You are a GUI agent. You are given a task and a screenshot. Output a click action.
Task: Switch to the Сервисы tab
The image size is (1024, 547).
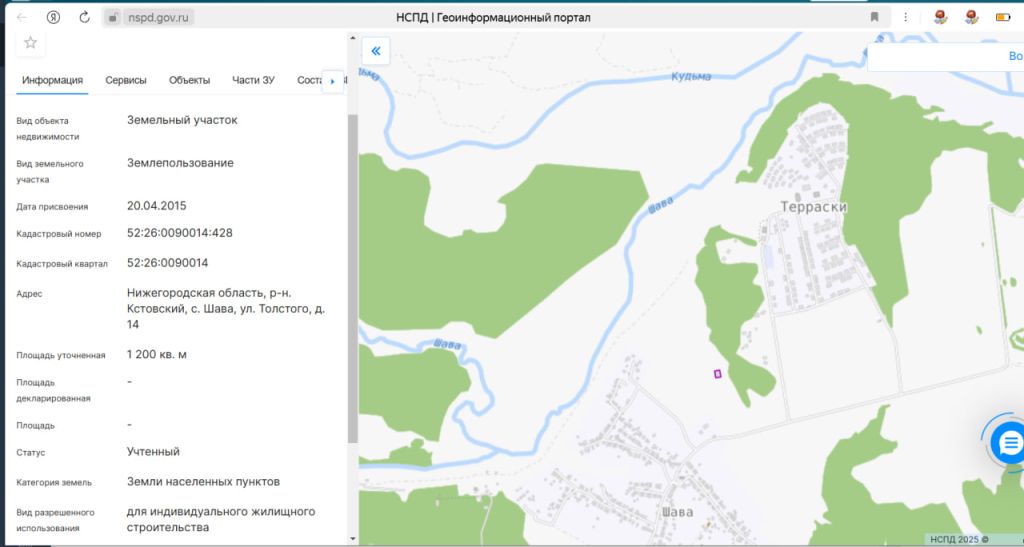coord(126,80)
